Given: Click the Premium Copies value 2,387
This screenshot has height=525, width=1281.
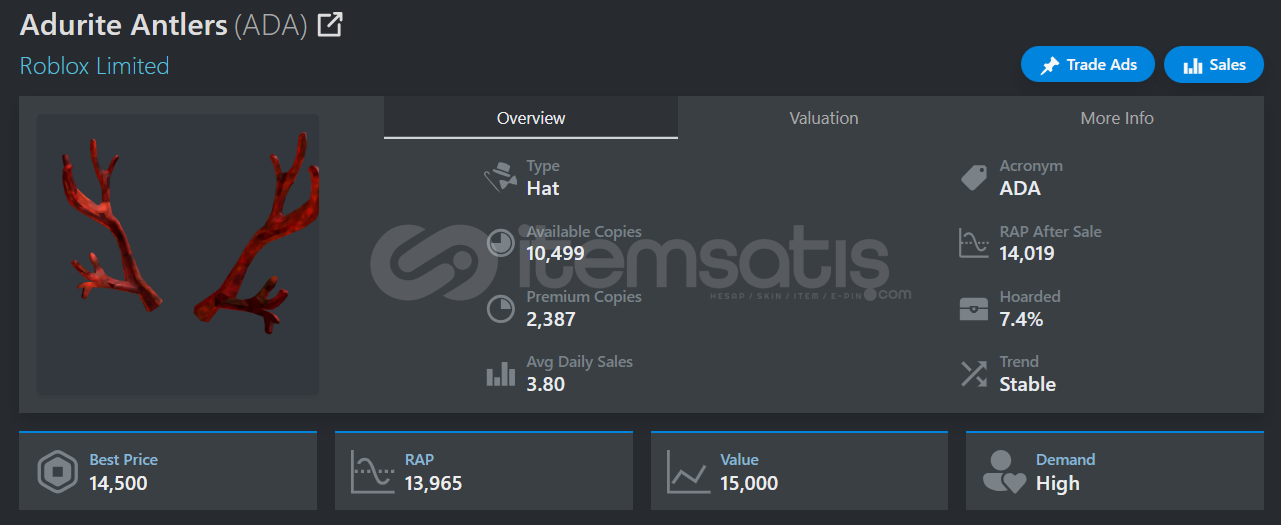Looking at the screenshot, I should pos(551,319).
